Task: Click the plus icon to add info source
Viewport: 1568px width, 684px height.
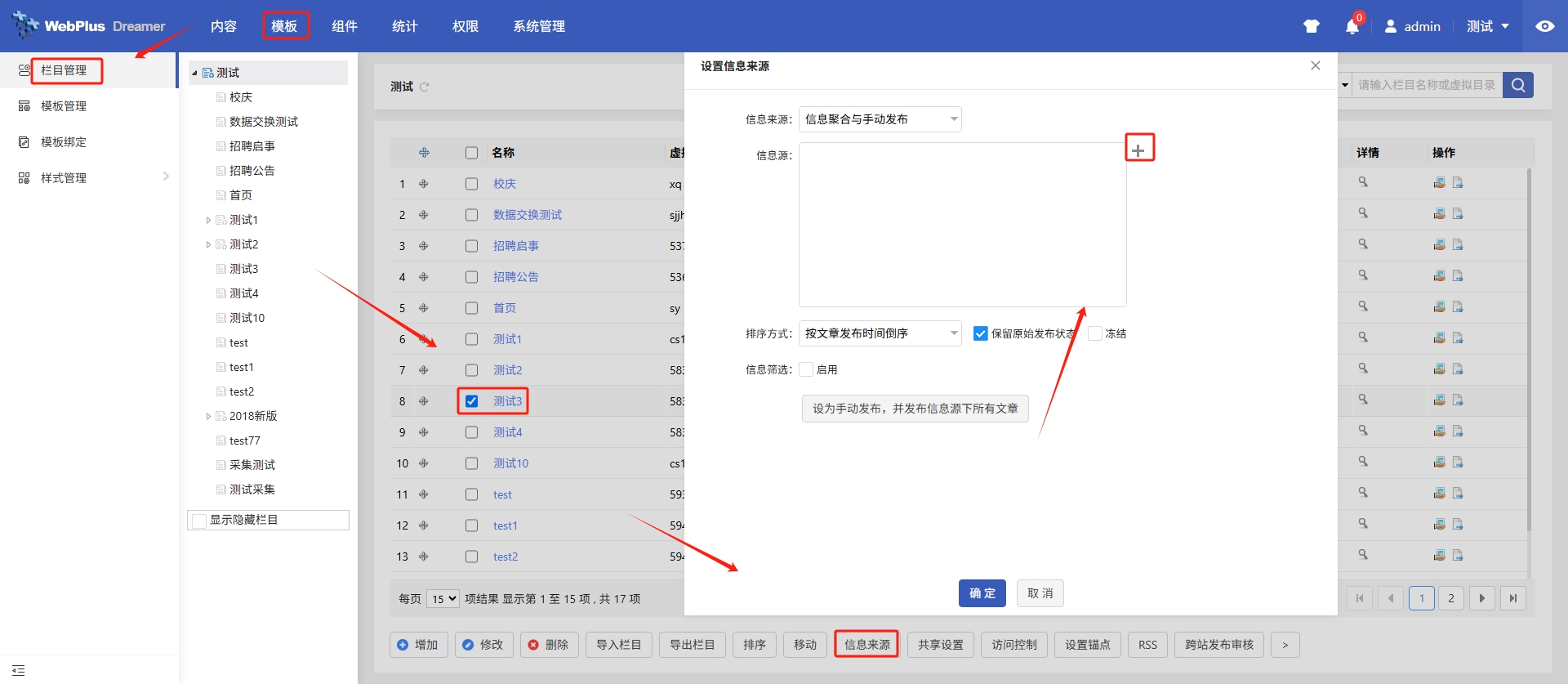Action: point(1138,149)
